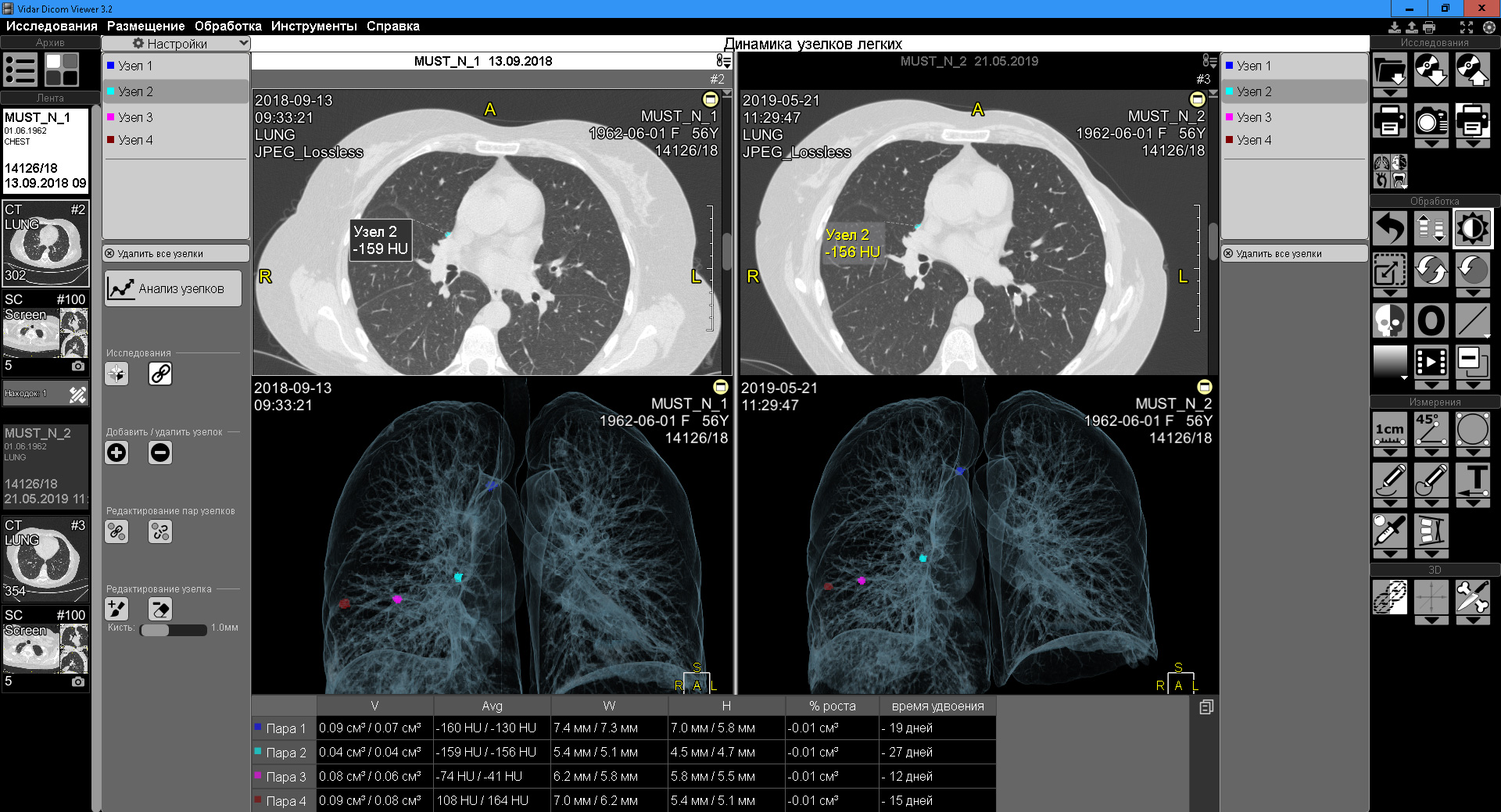This screenshot has width=1501, height=812.
Task: Toggle the study linking chain icon
Action: pyautogui.click(x=160, y=374)
